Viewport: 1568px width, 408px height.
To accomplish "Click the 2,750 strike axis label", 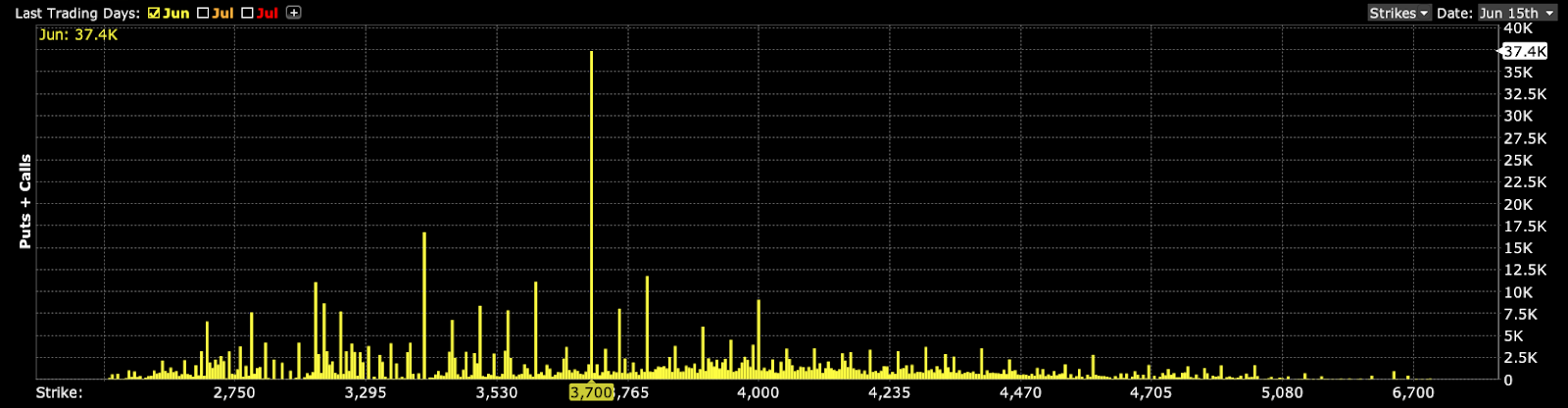I will click(x=234, y=392).
